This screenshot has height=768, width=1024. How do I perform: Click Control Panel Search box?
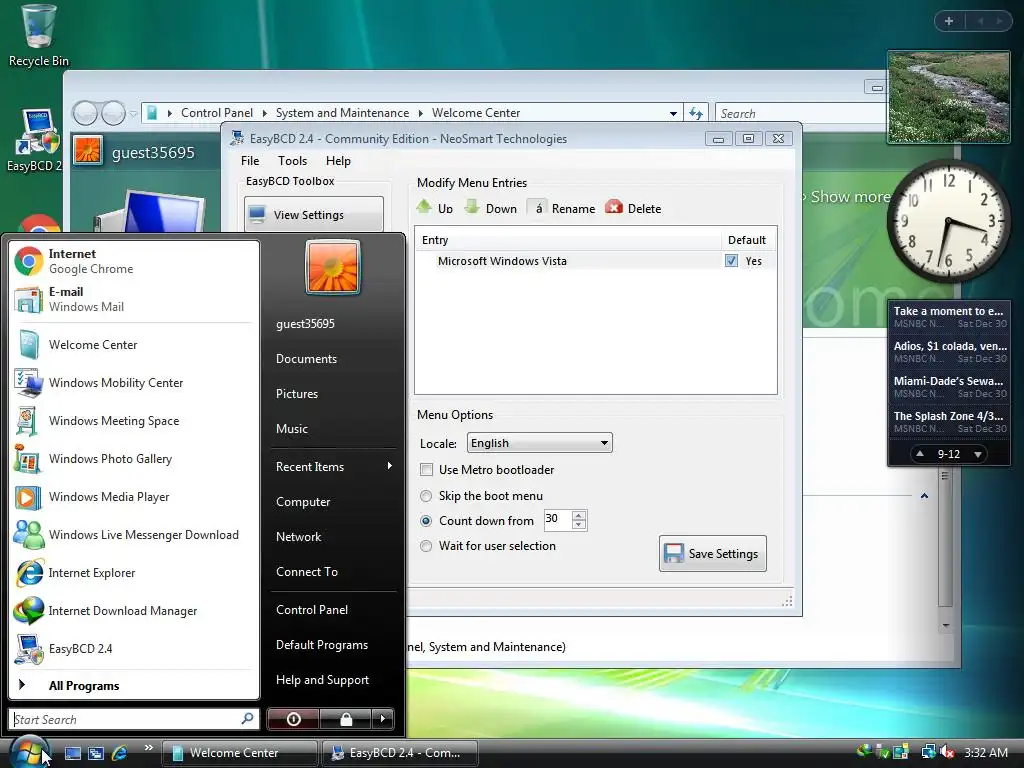tap(800, 114)
